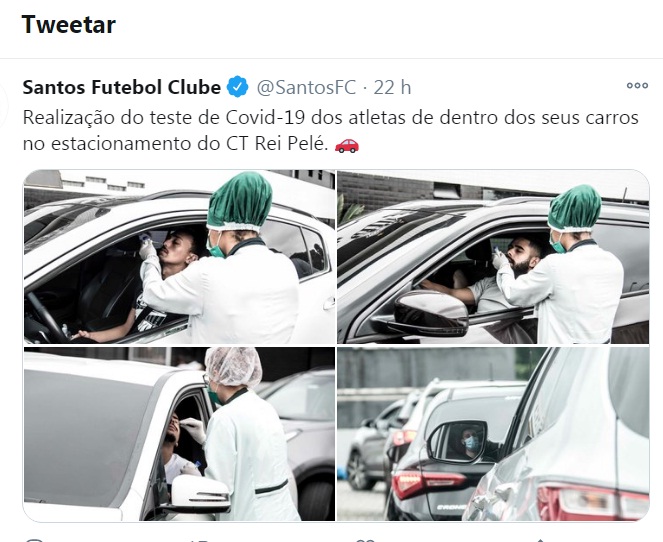Viewport: 663px width, 542px height.
Task: Click the partially visible share icon
Action: (541, 540)
